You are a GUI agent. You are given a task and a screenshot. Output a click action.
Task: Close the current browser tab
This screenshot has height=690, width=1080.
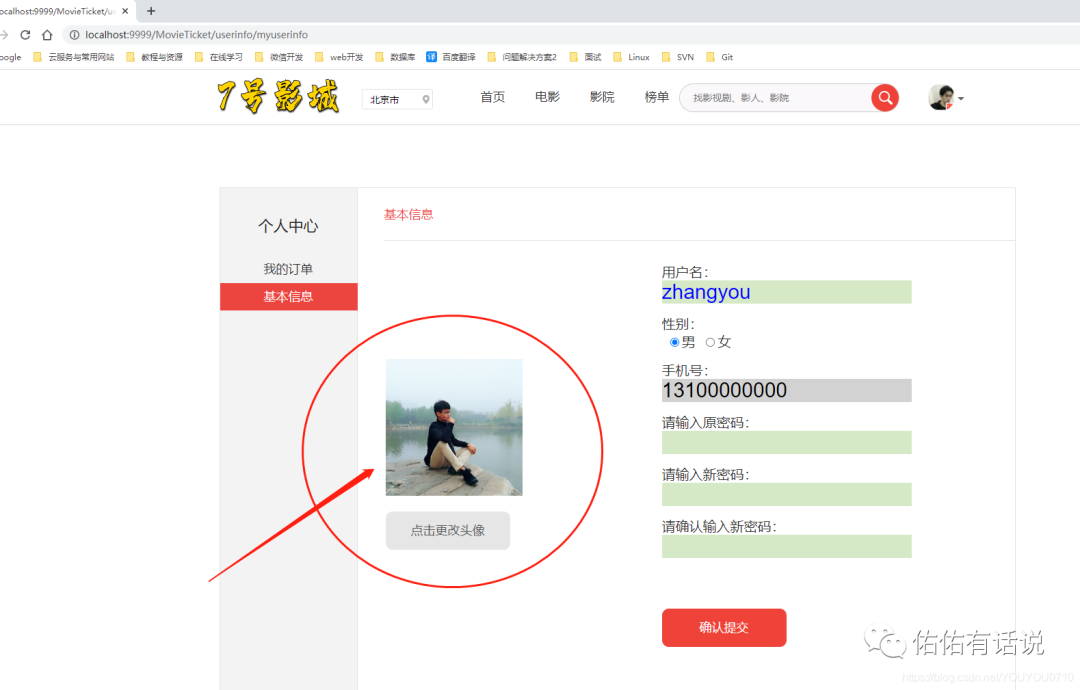click(125, 11)
